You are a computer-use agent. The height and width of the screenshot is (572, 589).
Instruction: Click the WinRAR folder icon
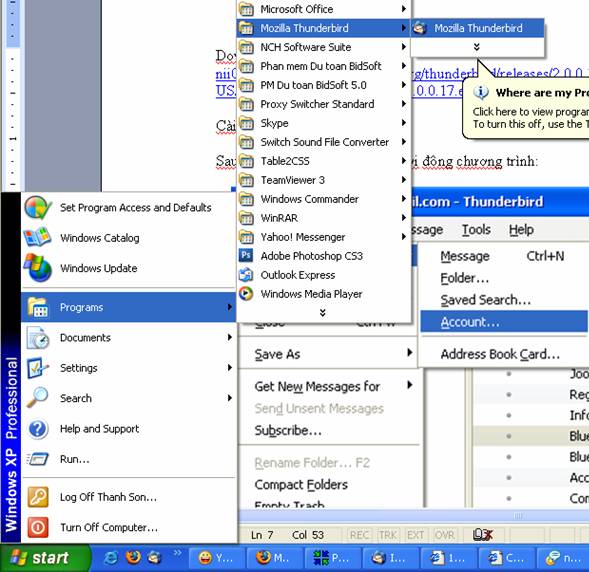pos(246,218)
